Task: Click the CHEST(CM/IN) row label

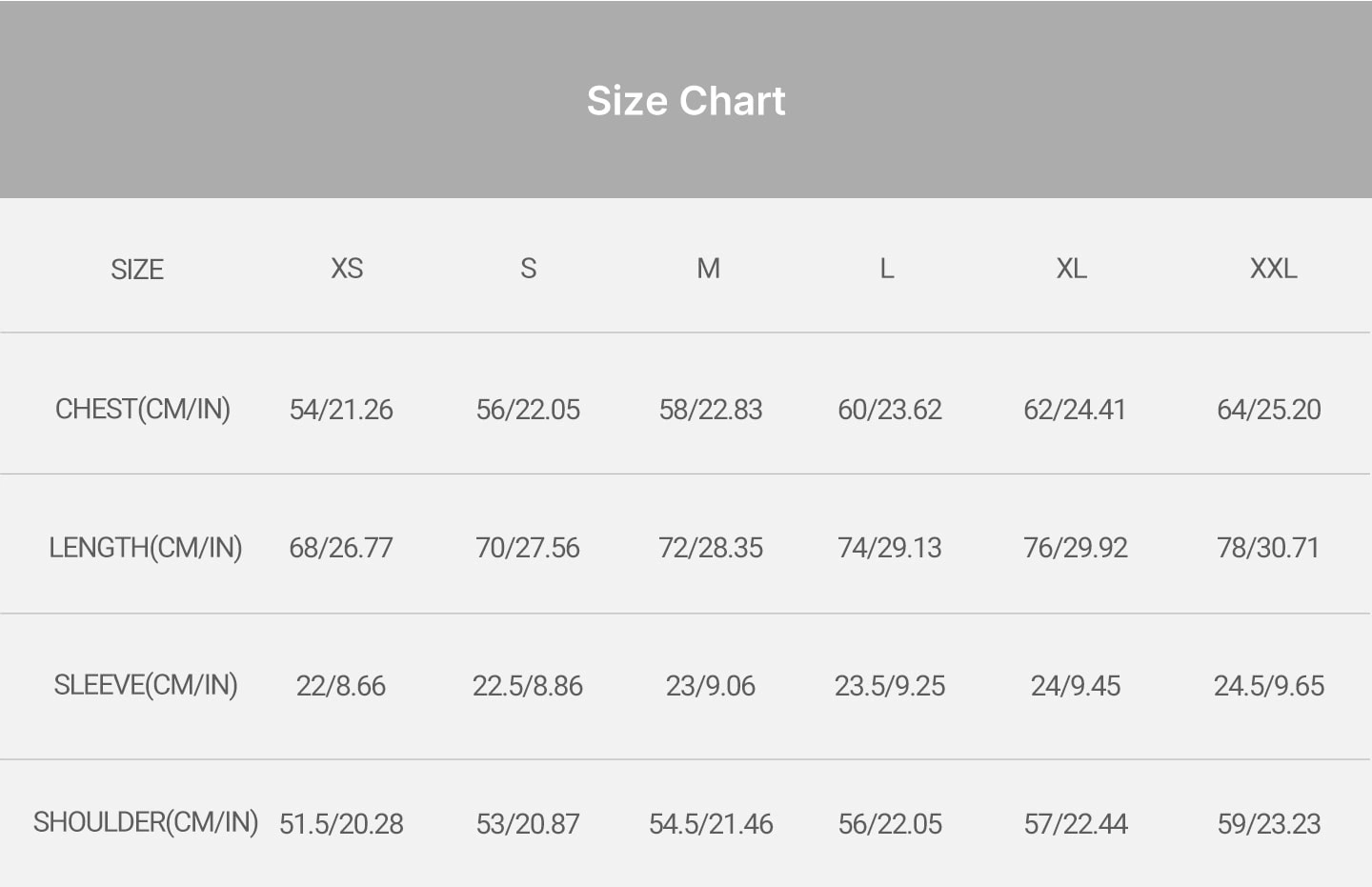Action: 143,410
